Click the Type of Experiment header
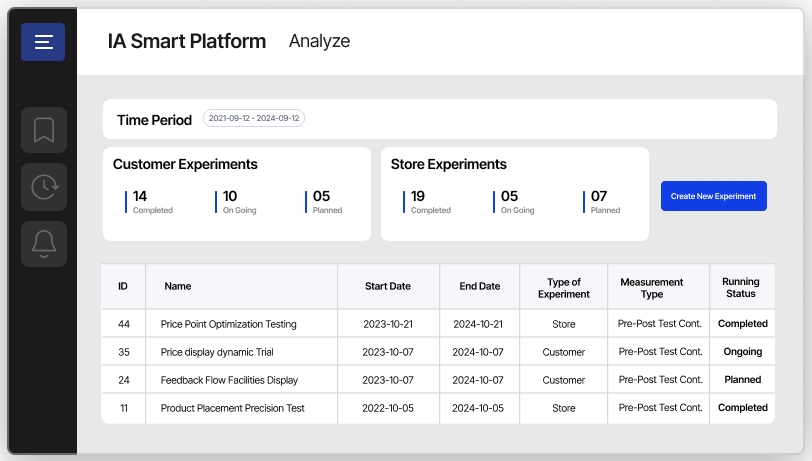 [x=564, y=287]
